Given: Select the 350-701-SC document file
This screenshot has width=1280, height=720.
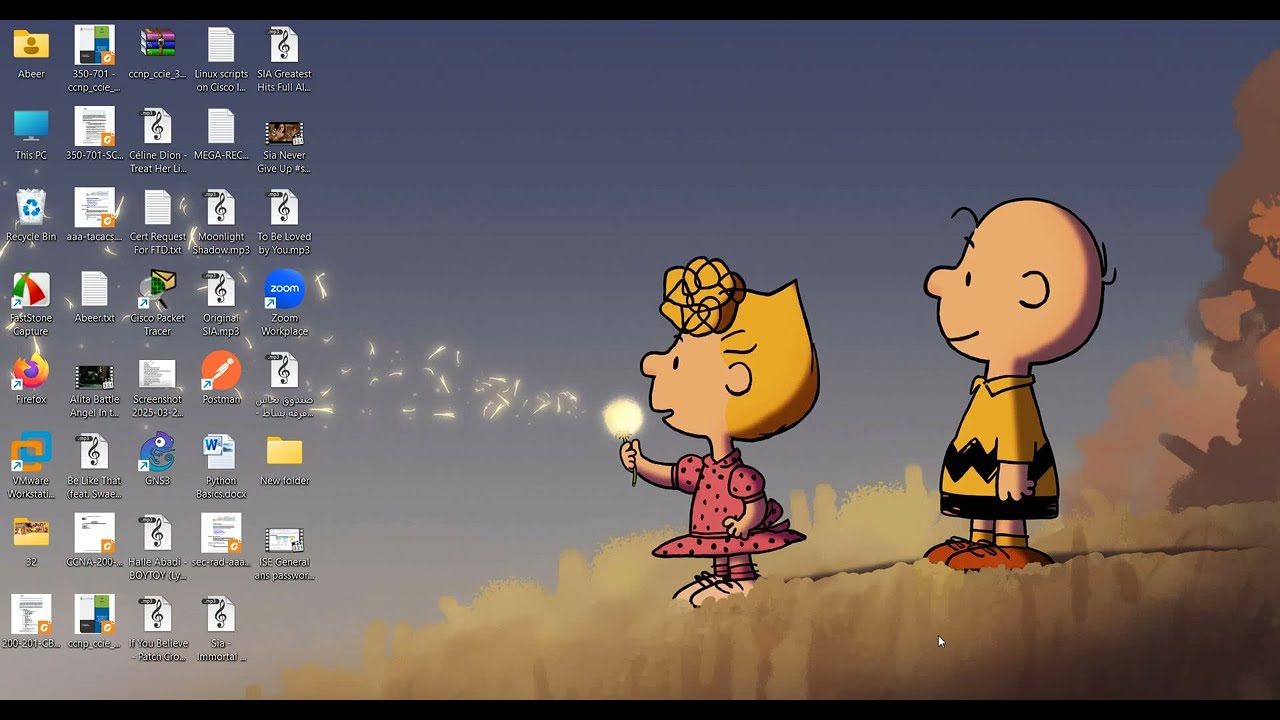Looking at the screenshot, I should pos(95,127).
